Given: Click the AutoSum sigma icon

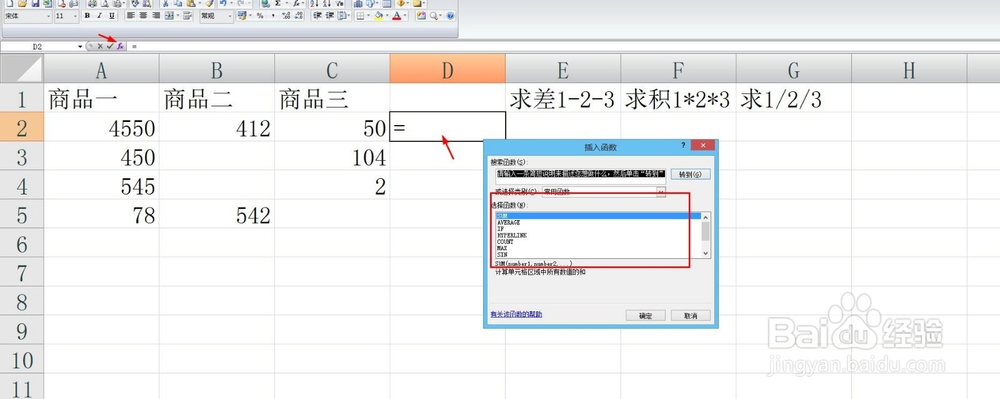Looking at the screenshot, I should coord(277,4).
